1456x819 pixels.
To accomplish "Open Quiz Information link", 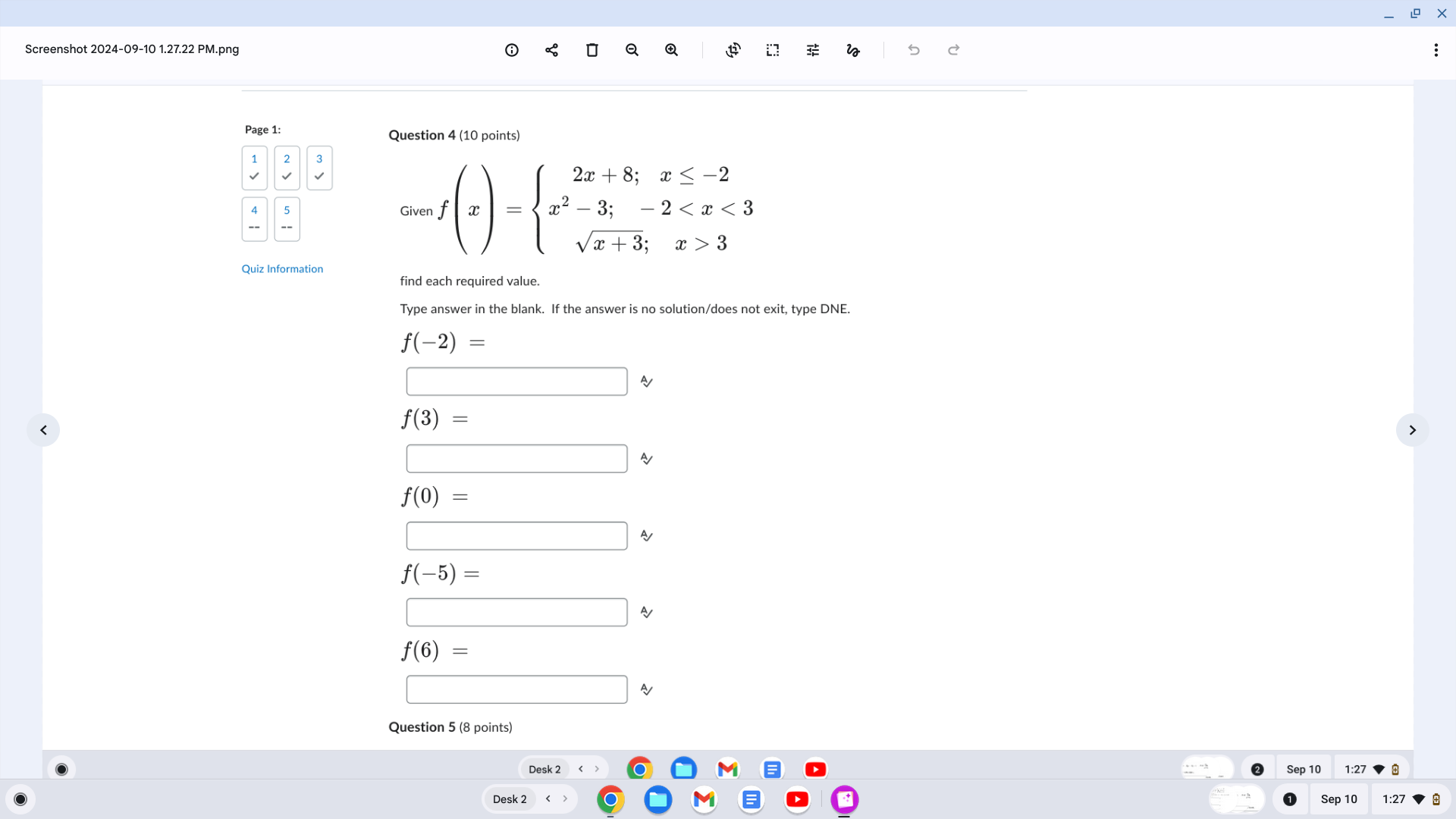I will (282, 268).
